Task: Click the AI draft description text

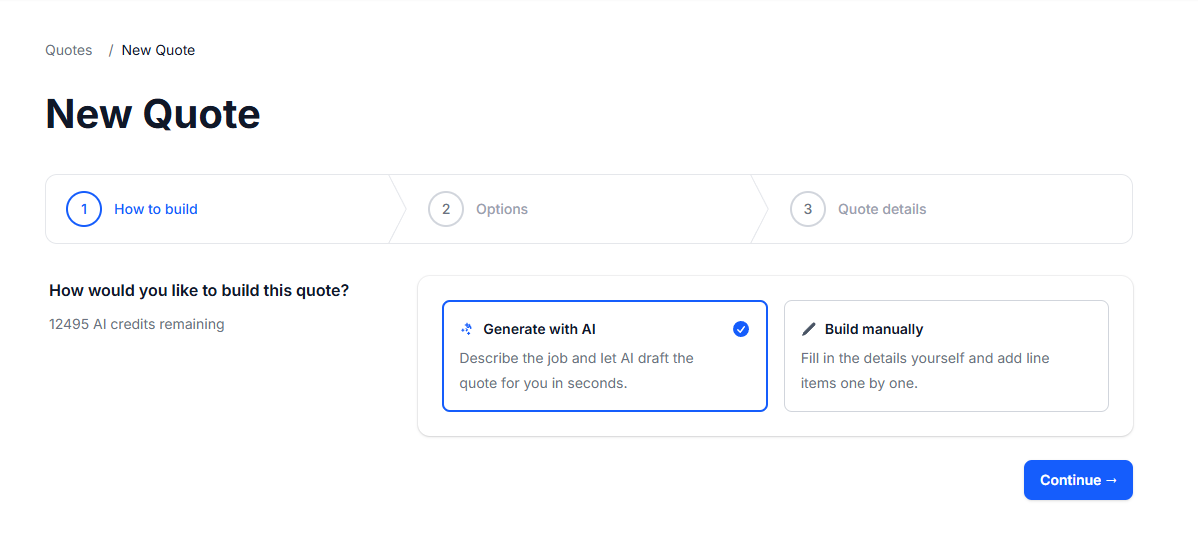Action: 576,370
